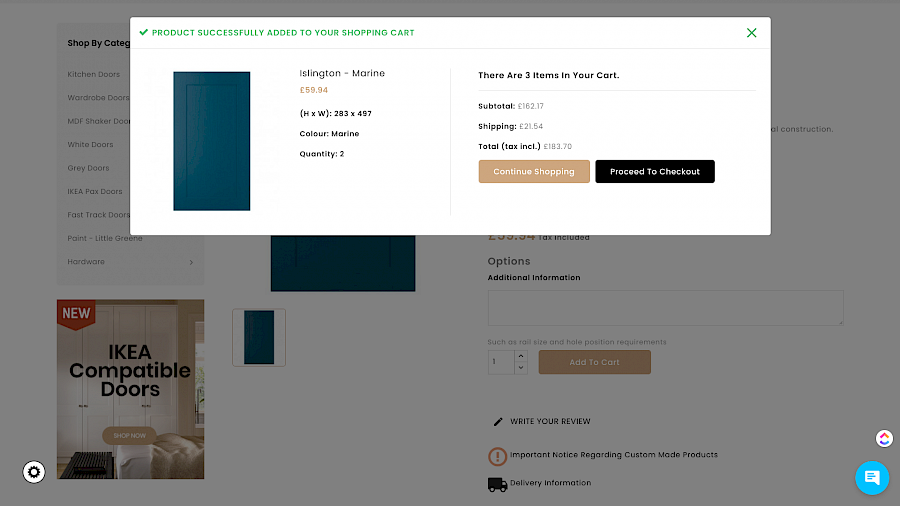Click Shop Now on IKEA Compatible Doors banner
This screenshot has height=506, width=900.
point(130,435)
